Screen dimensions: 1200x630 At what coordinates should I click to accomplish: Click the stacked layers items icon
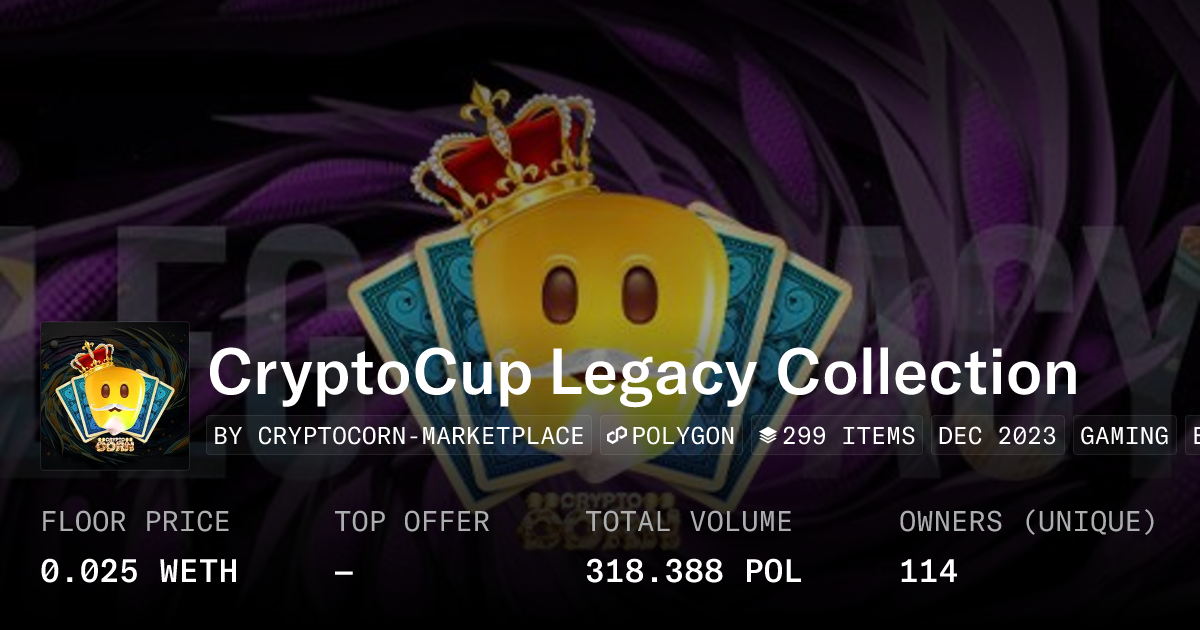(767, 436)
